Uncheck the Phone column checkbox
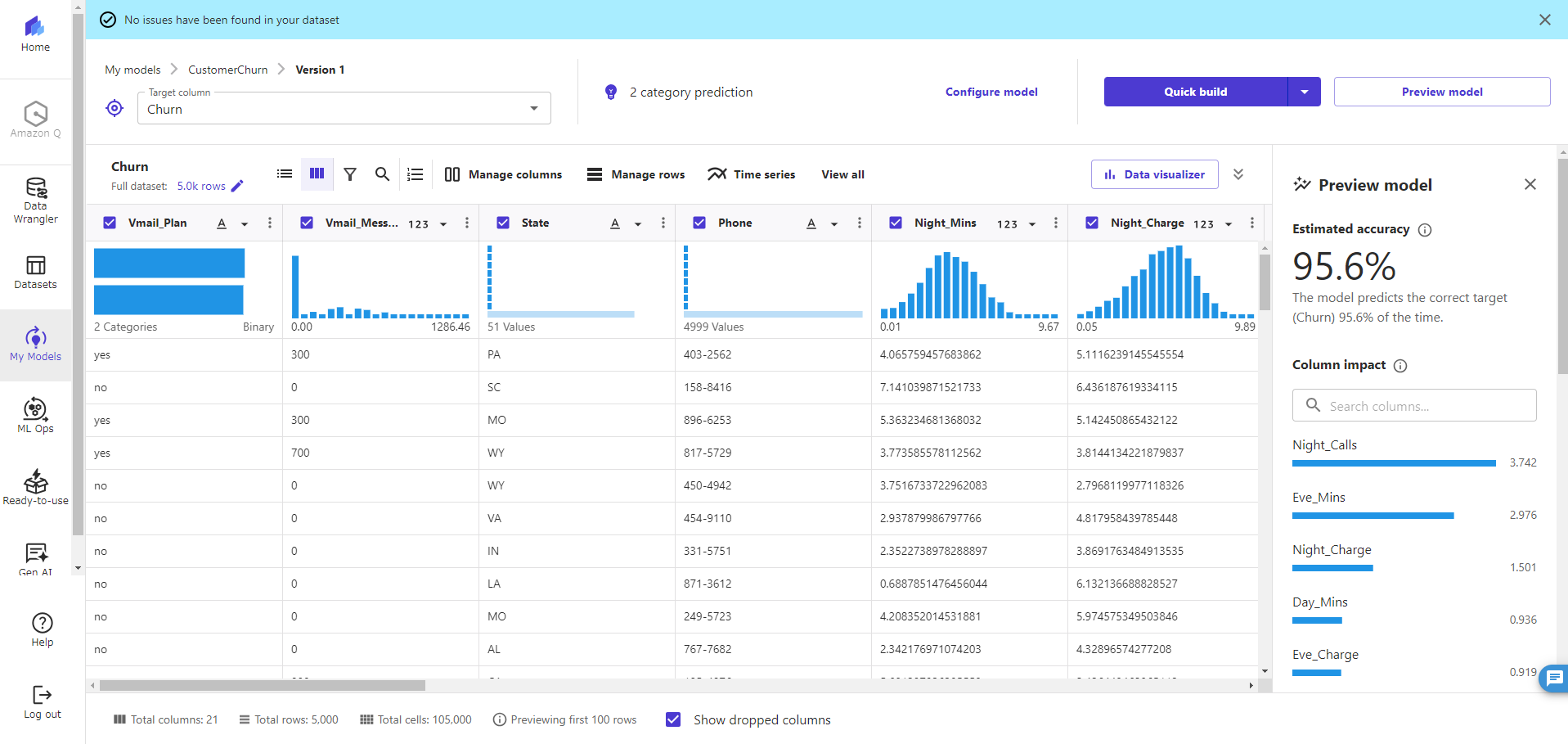This screenshot has height=744, width=1568. [x=699, y=223]
